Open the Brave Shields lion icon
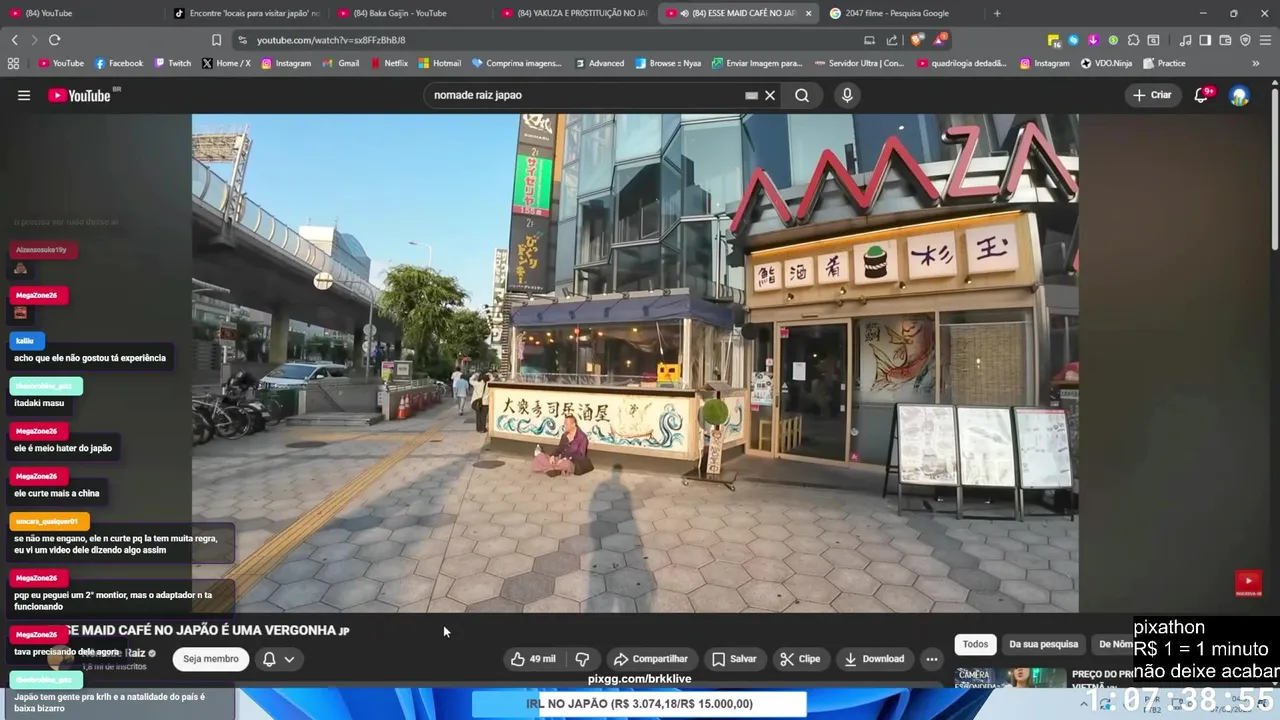This screenshot has height=720, width=1280. click(917, 40)
